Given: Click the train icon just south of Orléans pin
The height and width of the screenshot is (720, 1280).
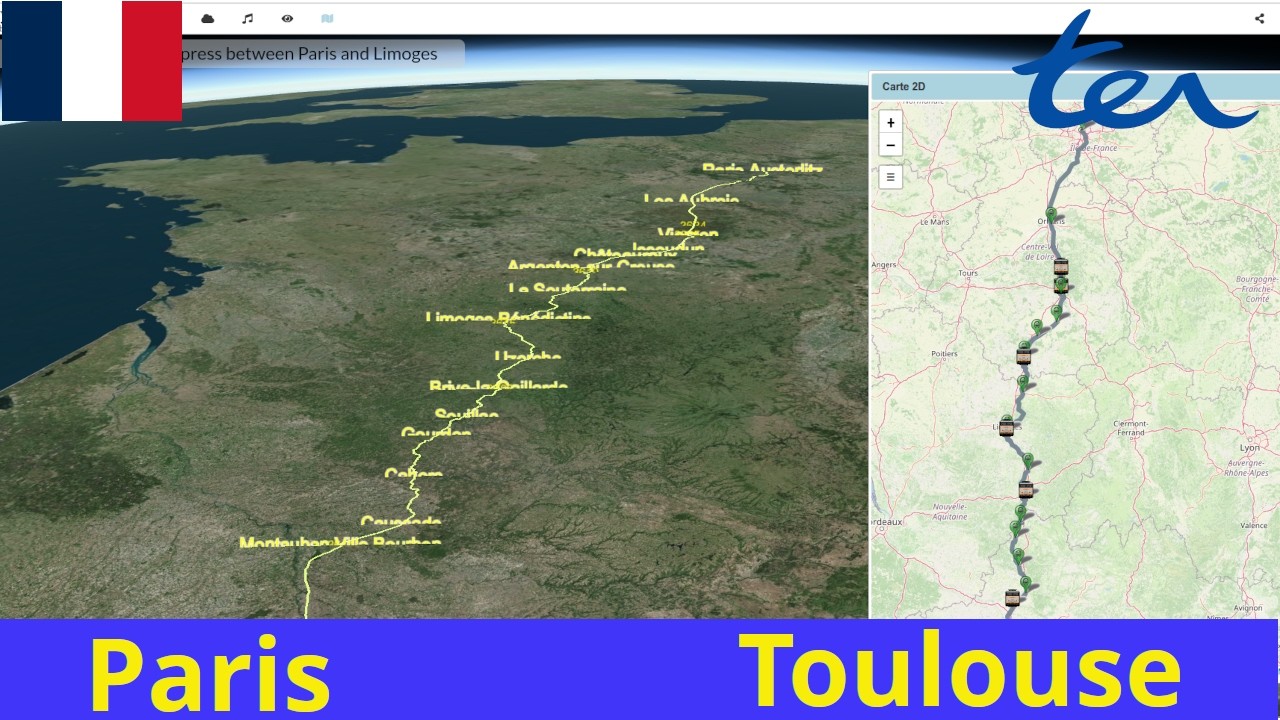Looking at the screenshot, I should (1061, 267).
